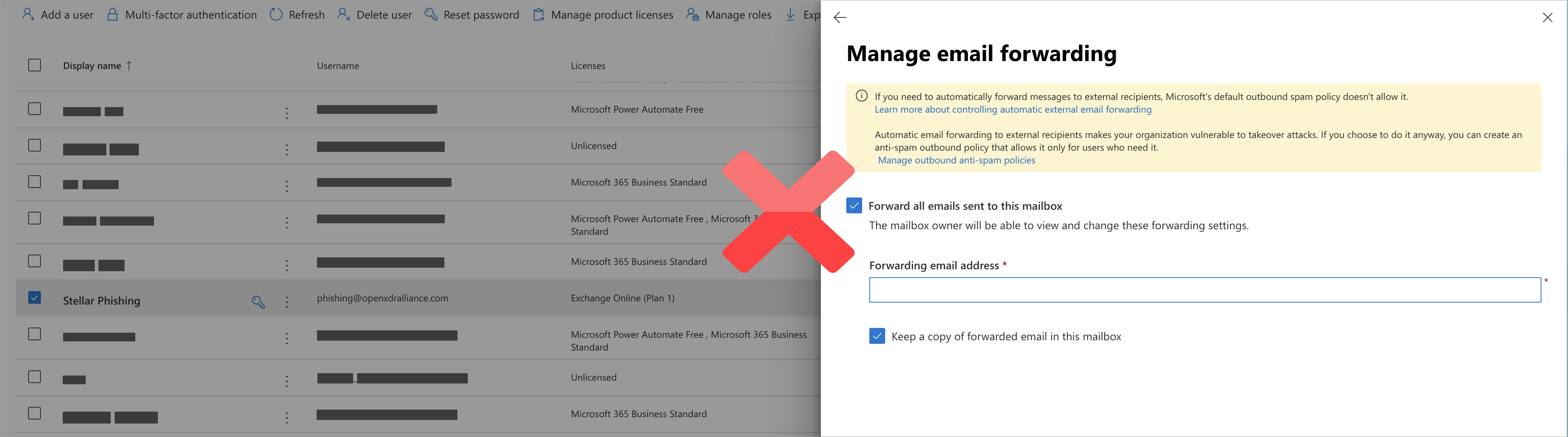This screenshot has width=1568, height=437.
Task: Open Manage roles
Action: pos(728,15)
